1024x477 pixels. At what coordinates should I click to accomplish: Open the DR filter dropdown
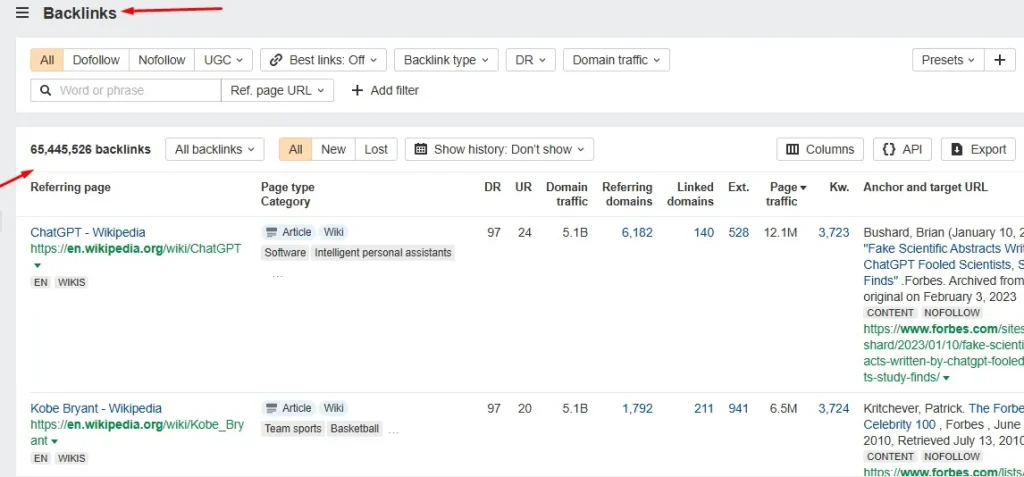pyautogui.click(x=530, y=60)
